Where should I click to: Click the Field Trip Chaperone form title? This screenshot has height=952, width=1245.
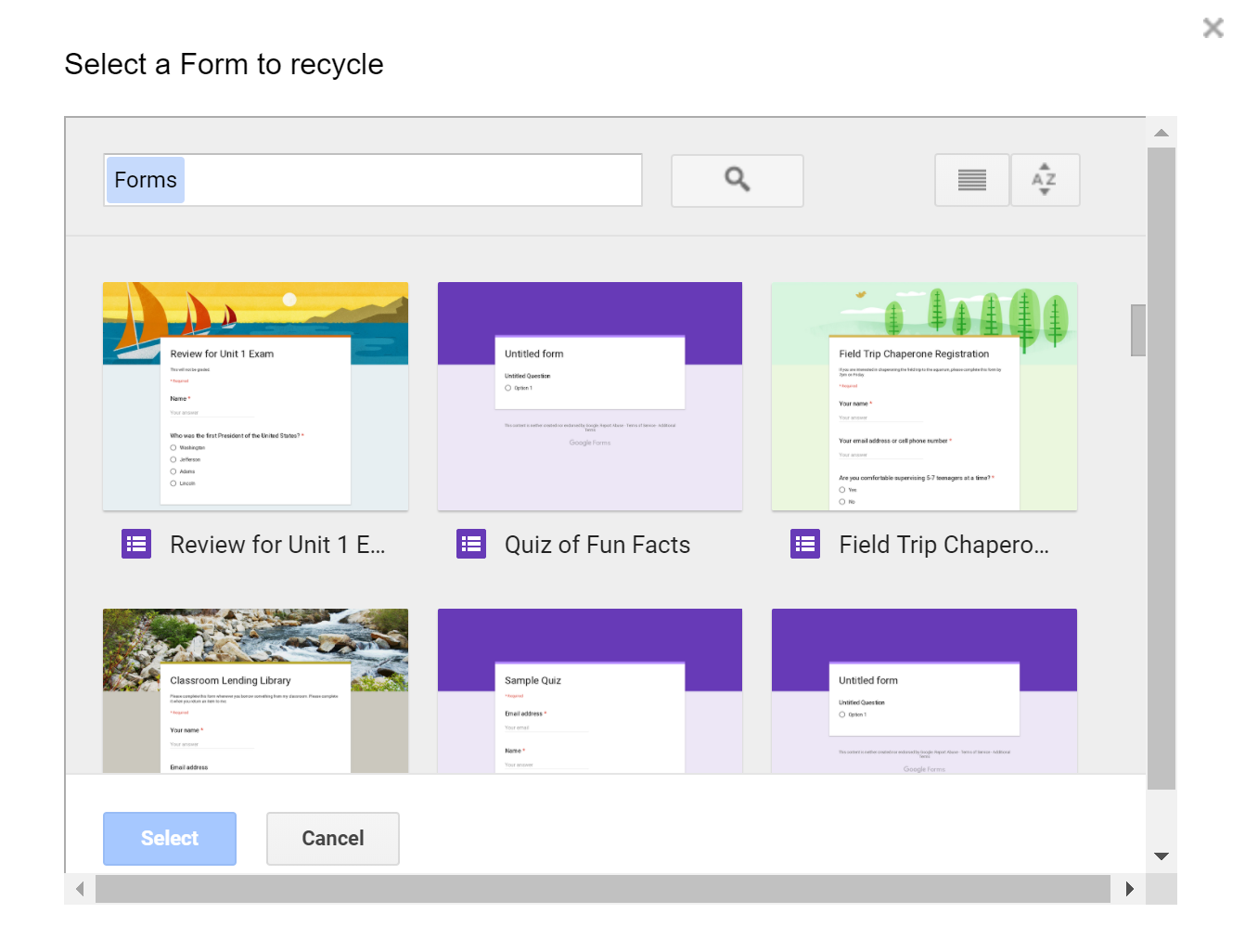coord(943,545)
